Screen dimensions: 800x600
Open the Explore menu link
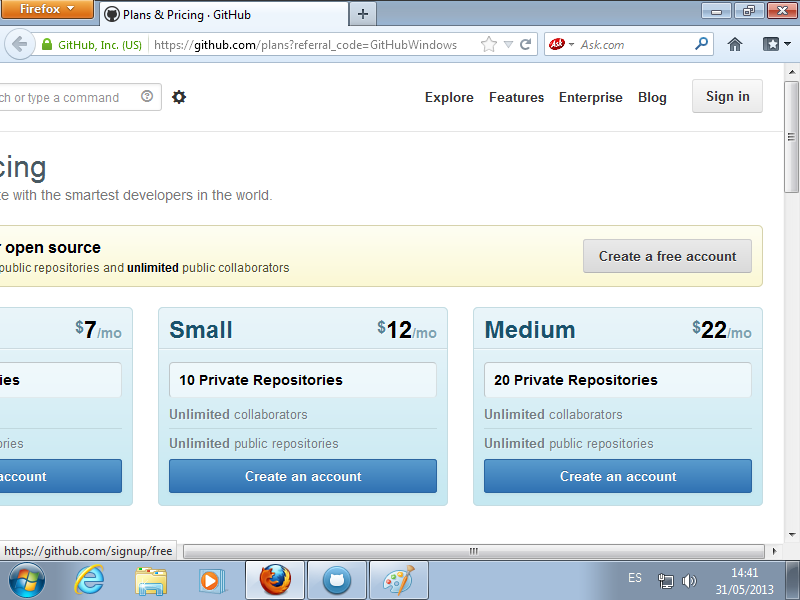(449, 97)
